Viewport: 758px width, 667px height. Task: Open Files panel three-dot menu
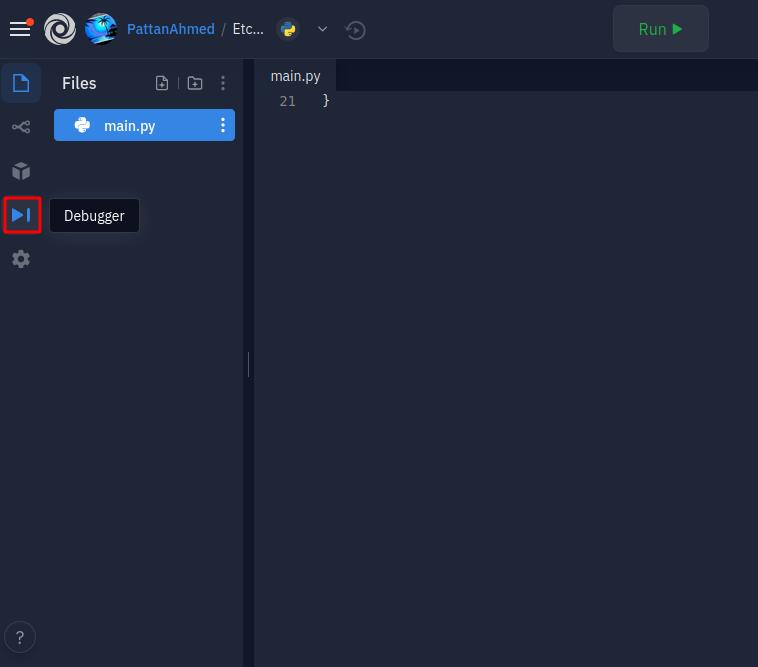[x=223, y=83]
